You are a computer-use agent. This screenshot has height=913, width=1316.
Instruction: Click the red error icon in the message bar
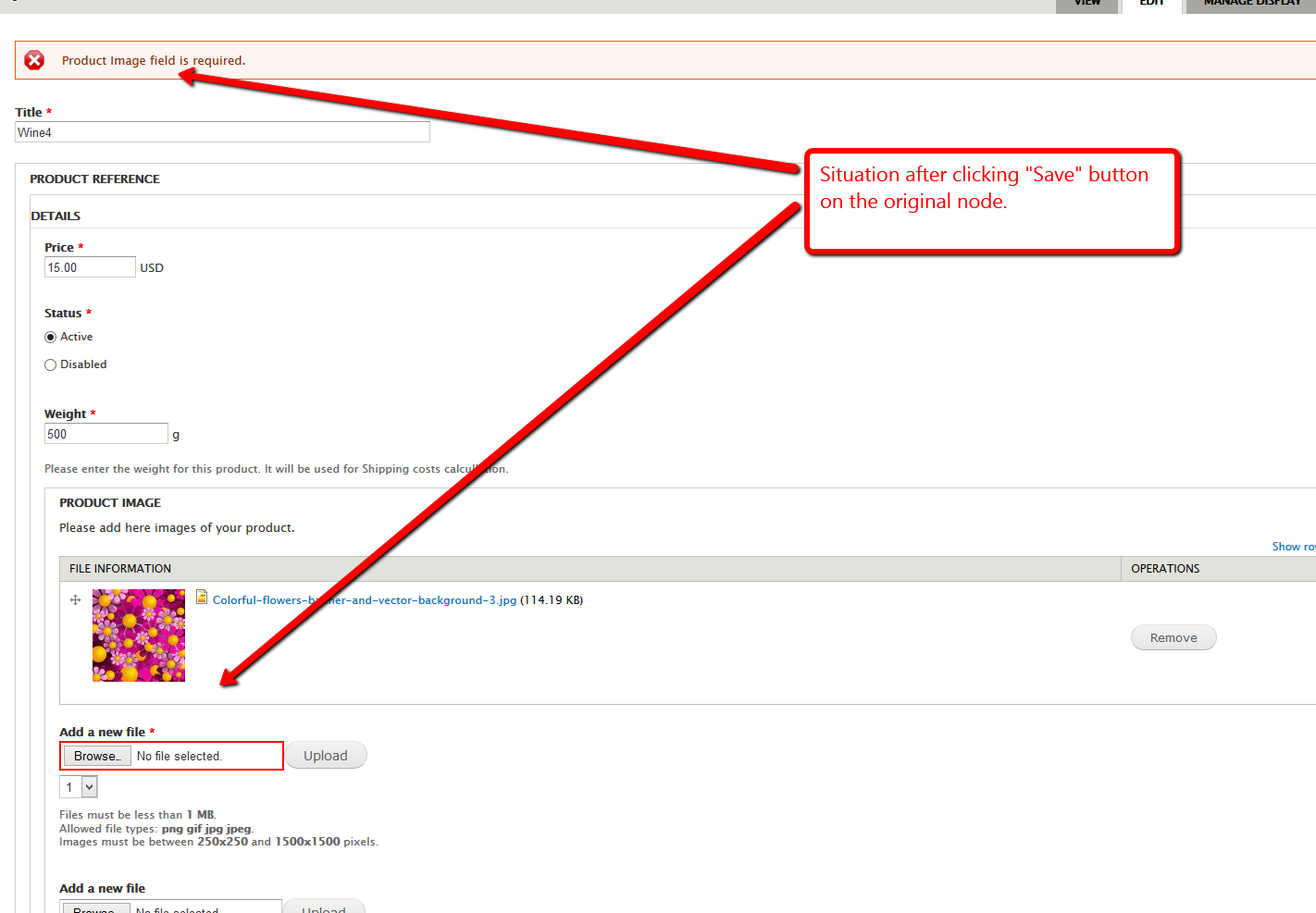tap(34, 59)
